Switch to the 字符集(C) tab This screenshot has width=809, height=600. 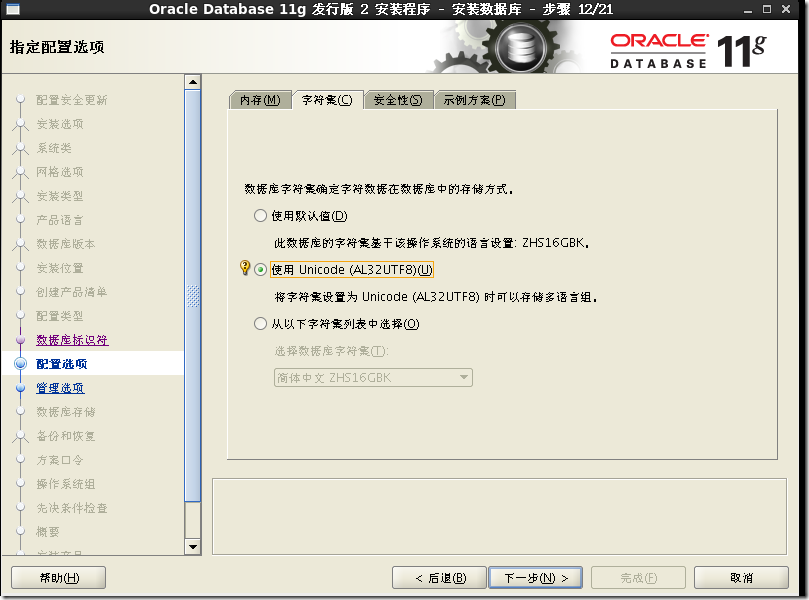(x=327, y=100)
